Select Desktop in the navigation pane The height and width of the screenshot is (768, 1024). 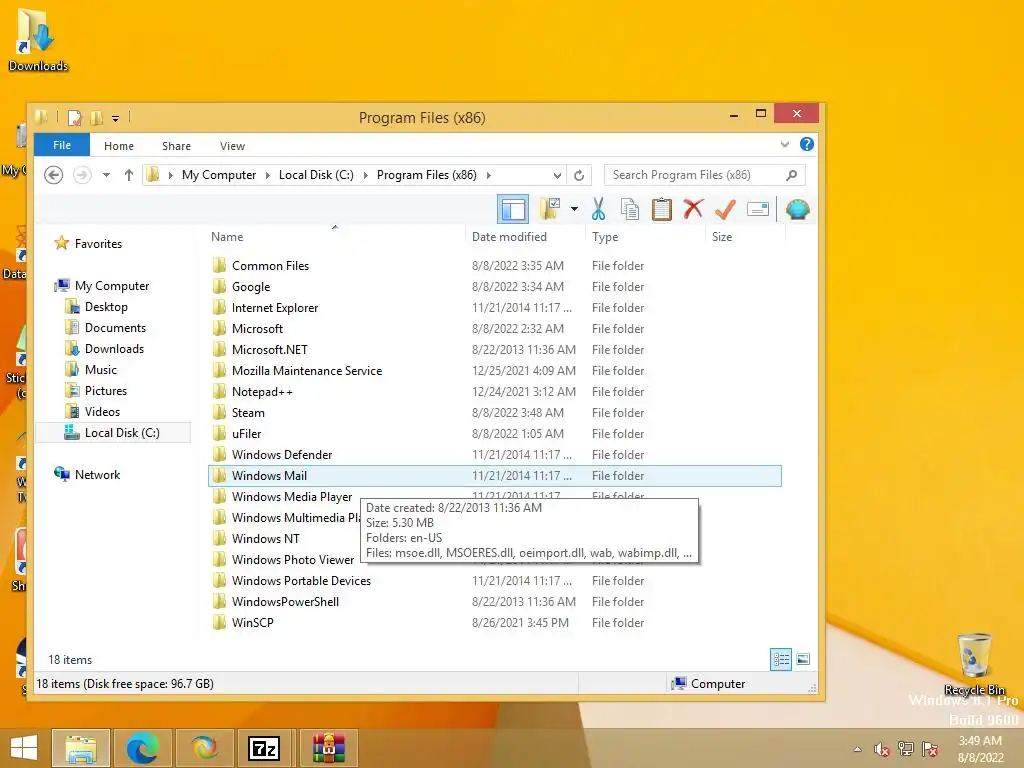click(106, 306)
